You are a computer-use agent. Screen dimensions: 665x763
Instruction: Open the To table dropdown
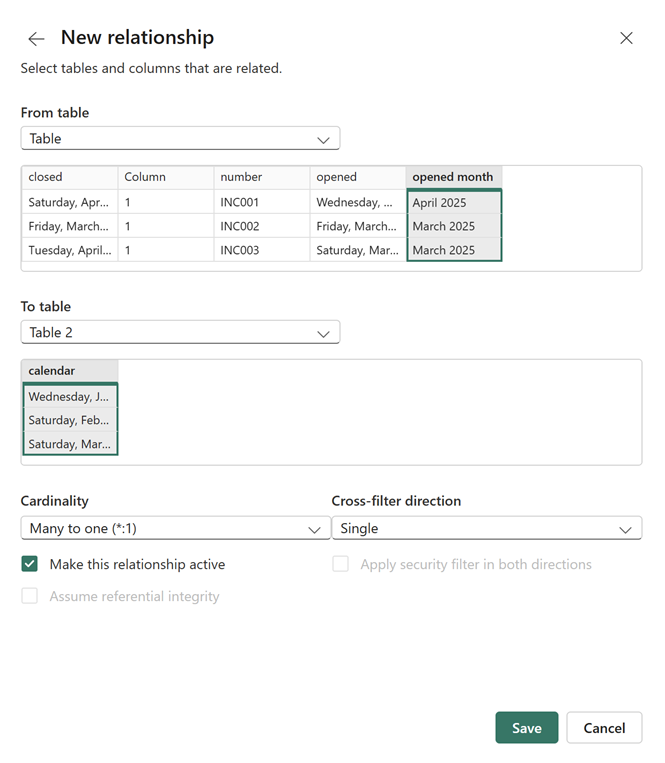point(180,333)
